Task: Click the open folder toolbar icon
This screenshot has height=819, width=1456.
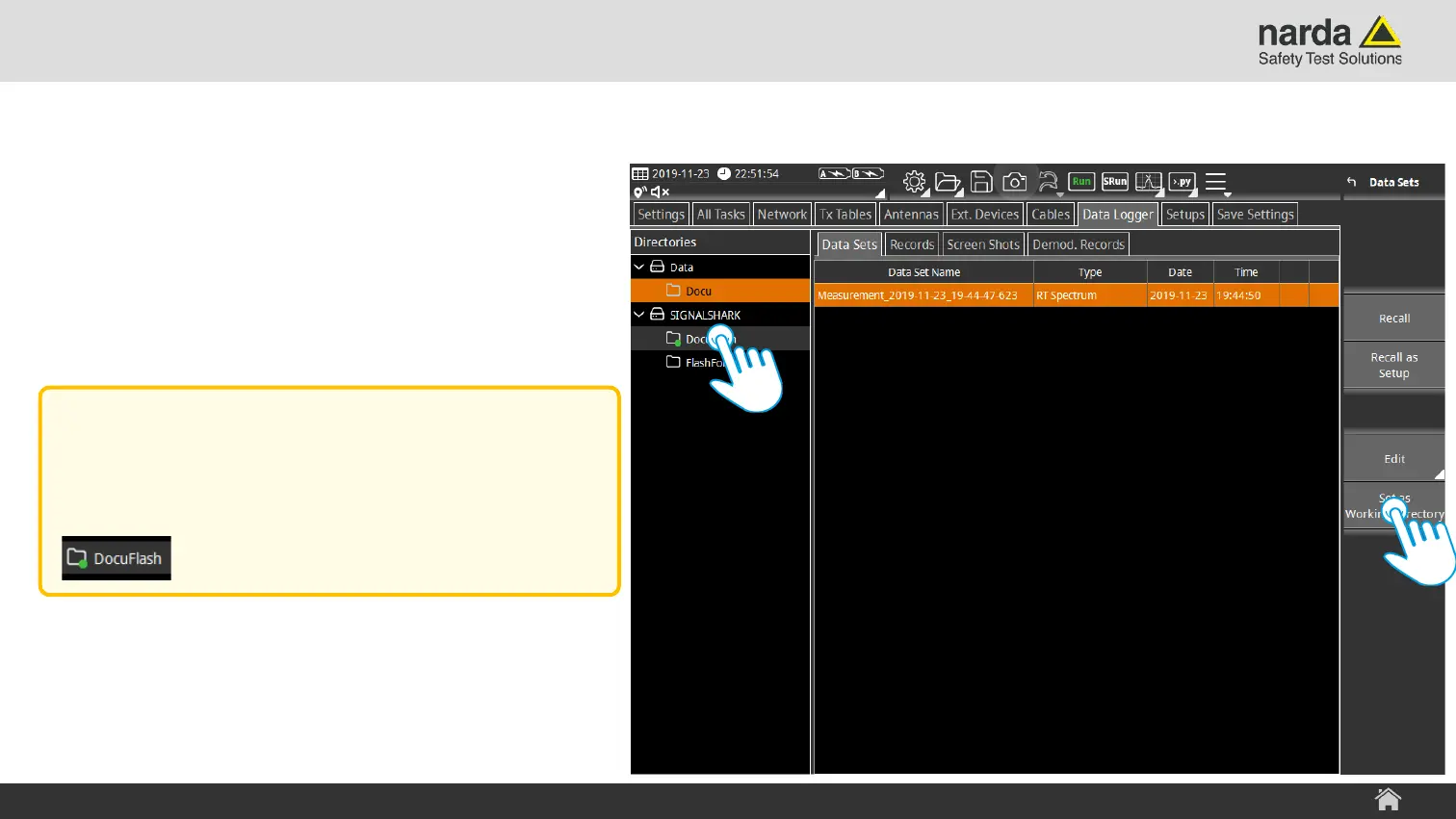Action: coord(948,182)
